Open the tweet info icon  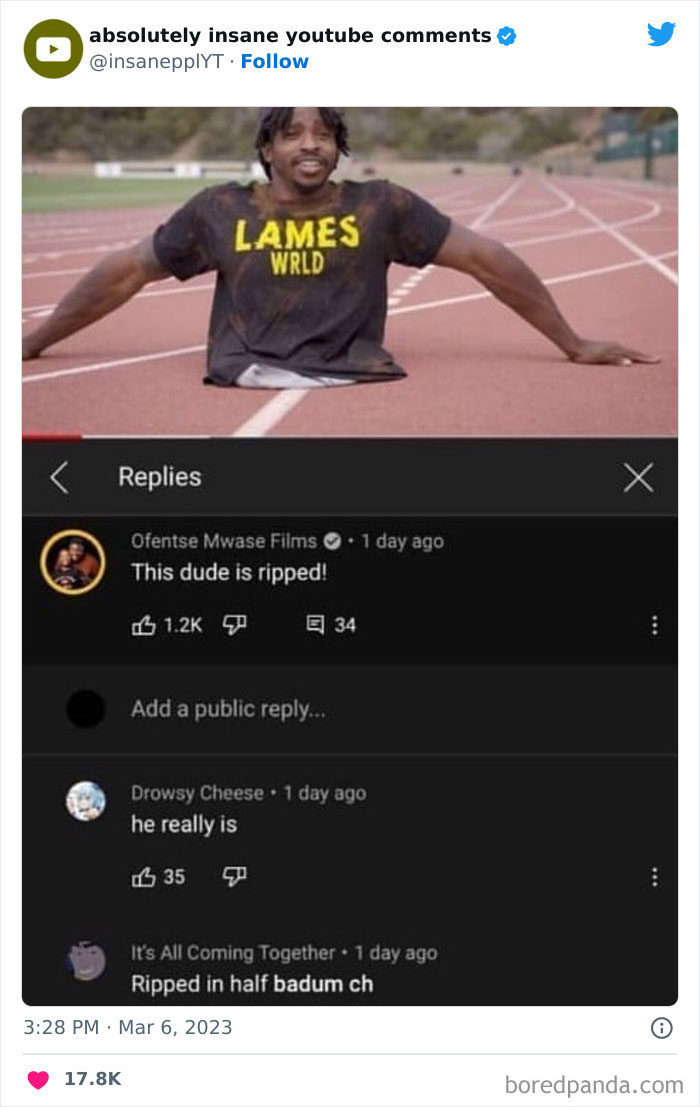point(661,1028)
